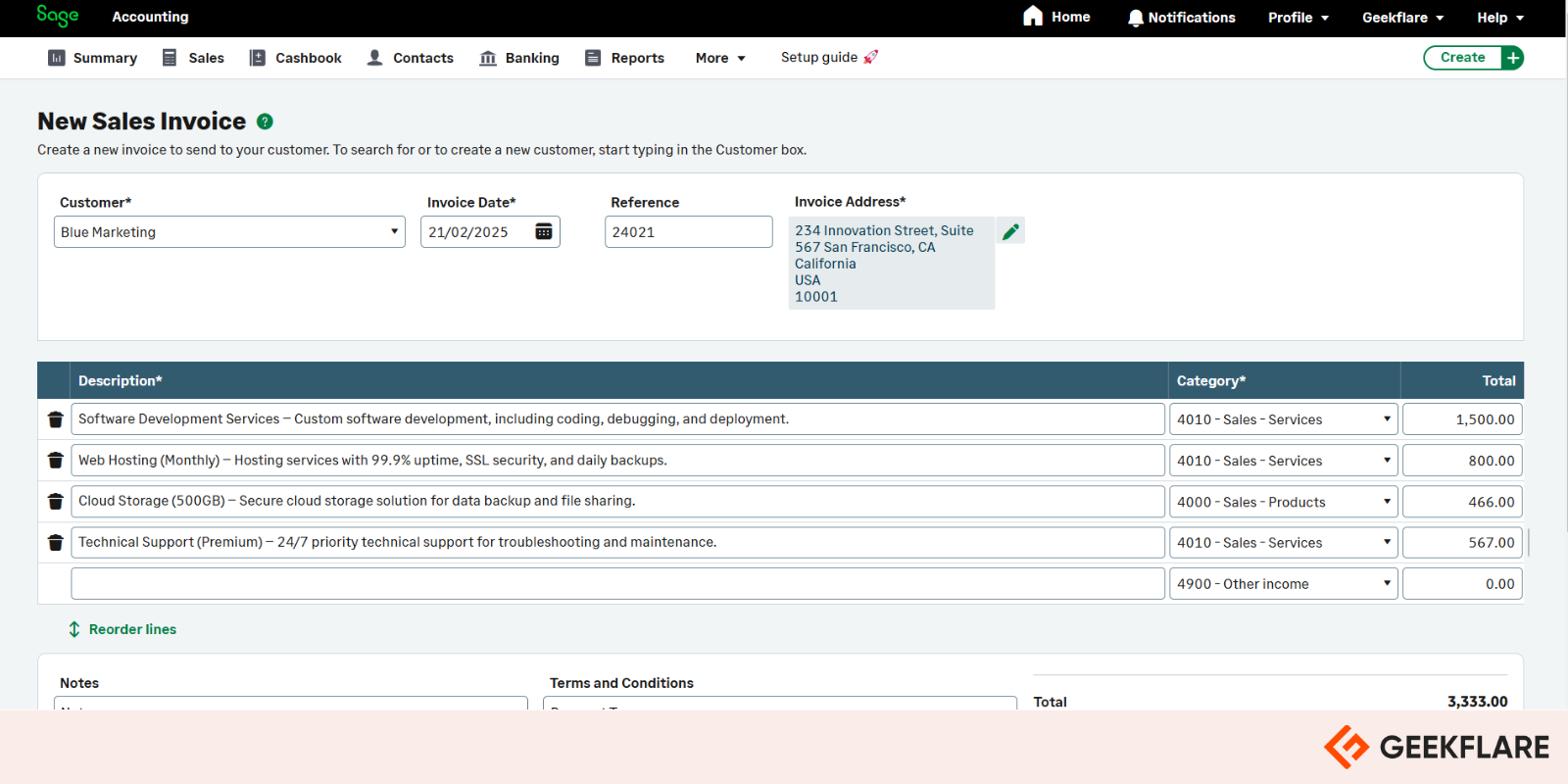Expand the More menu in navigation
This screenshot has height=784, width=1568.
coord(720,58)
